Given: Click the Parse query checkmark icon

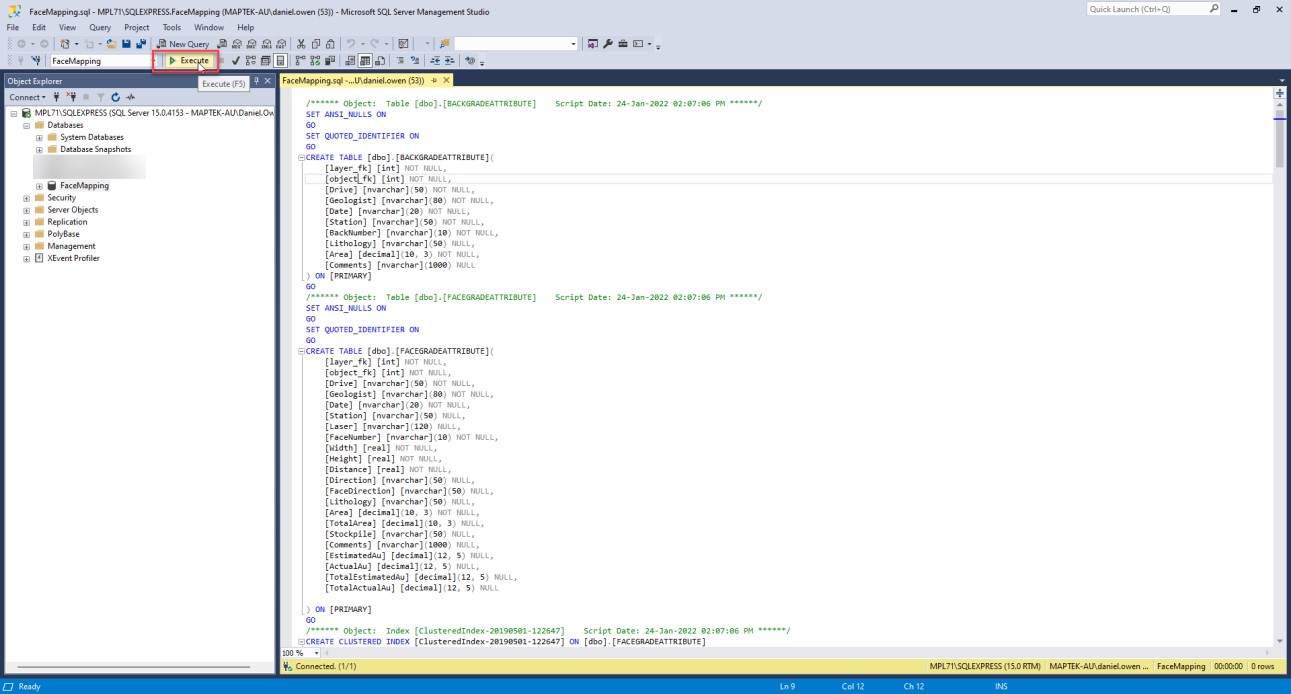Looking at the screenshot, I should point(235,61).
